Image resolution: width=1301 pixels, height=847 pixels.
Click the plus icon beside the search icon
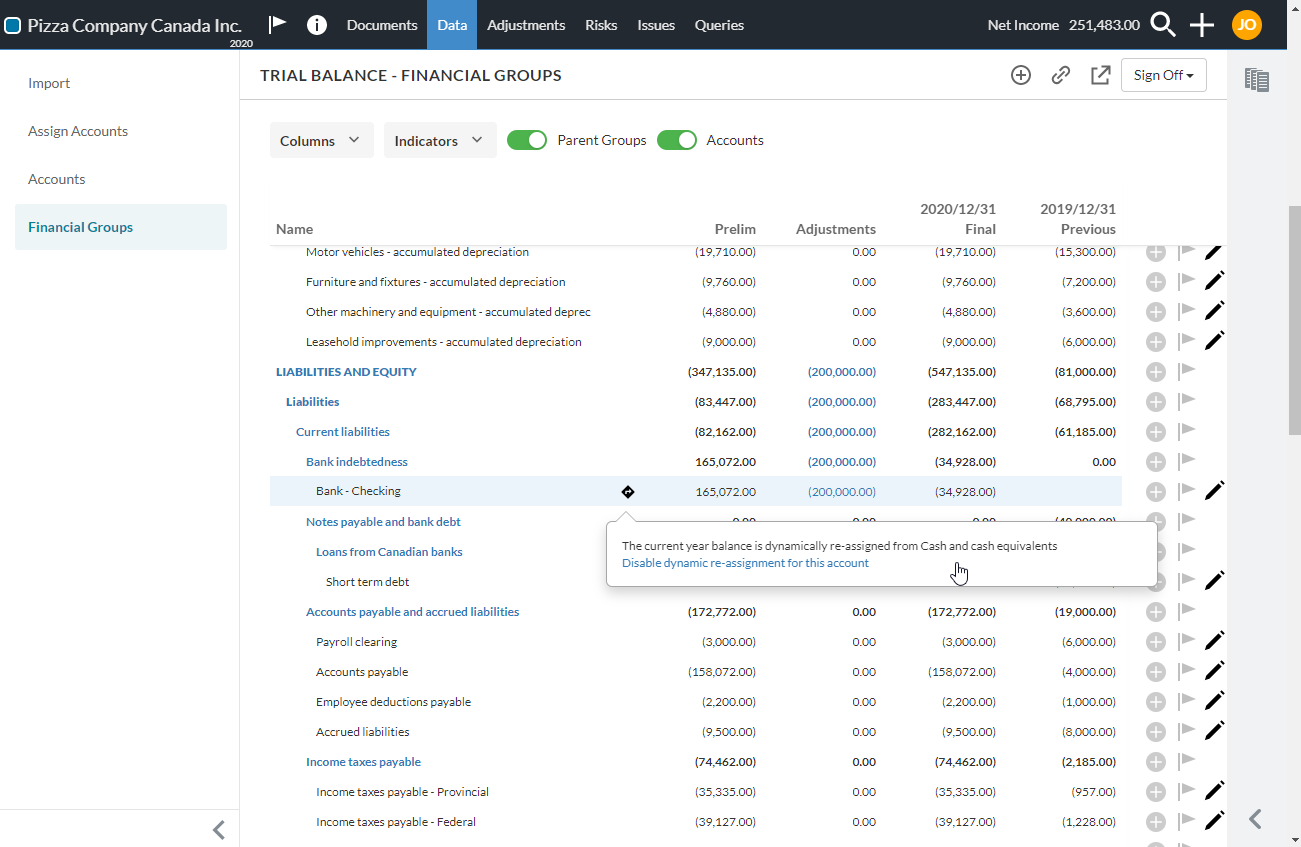(x=1202, y=25)
